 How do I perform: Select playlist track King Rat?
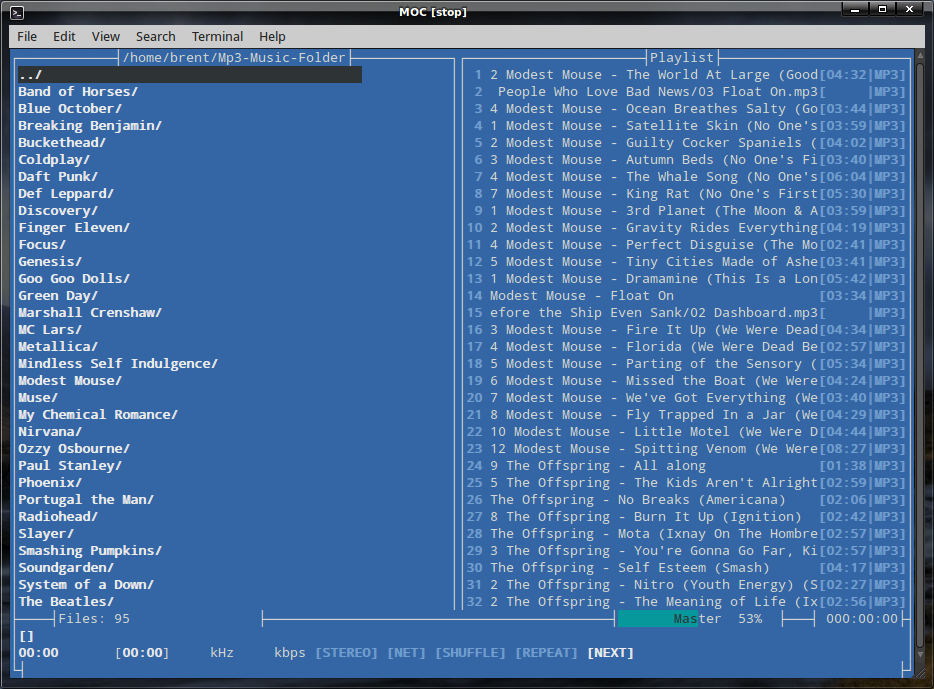click(x=686, y=194)
